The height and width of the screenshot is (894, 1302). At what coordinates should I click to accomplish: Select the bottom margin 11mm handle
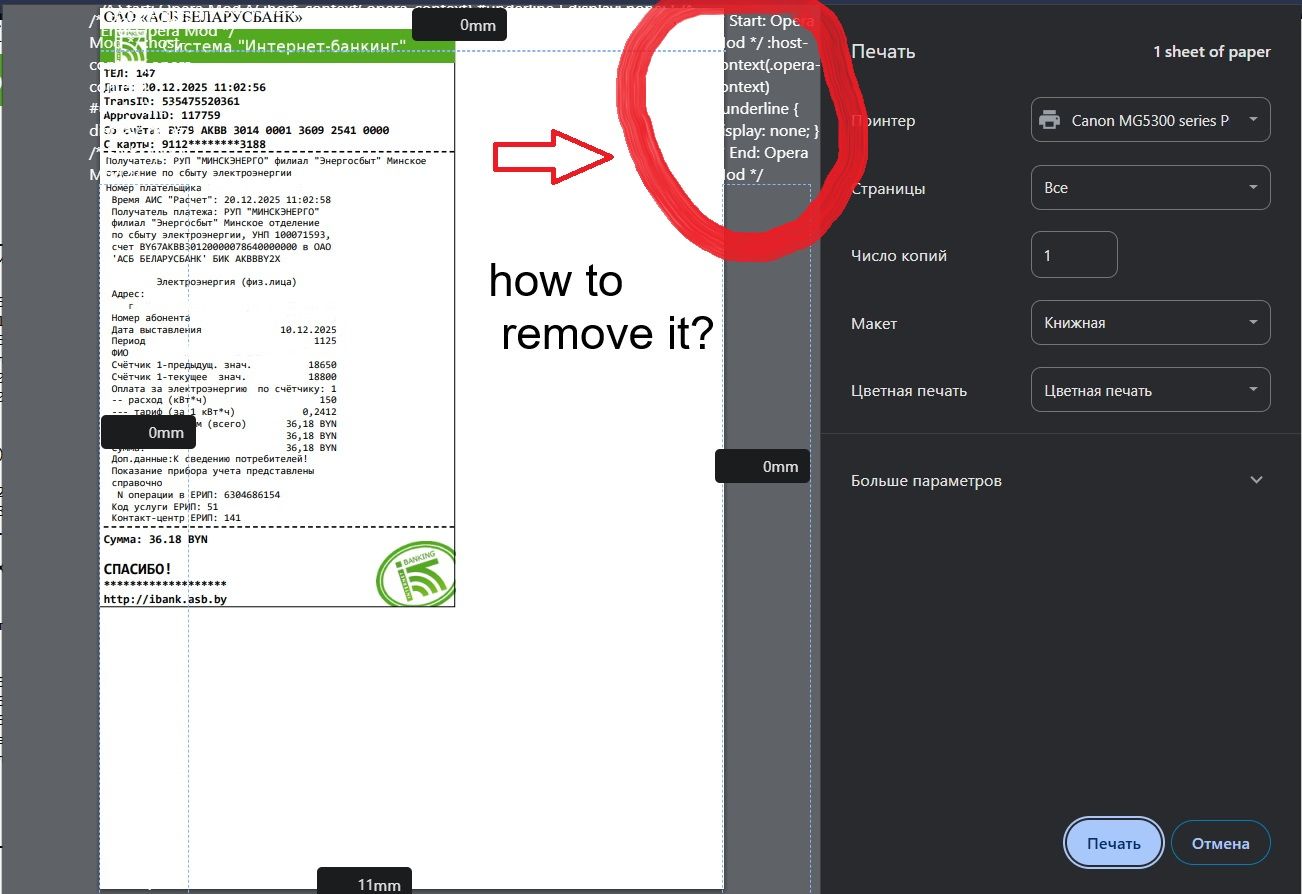click(364, 884)
